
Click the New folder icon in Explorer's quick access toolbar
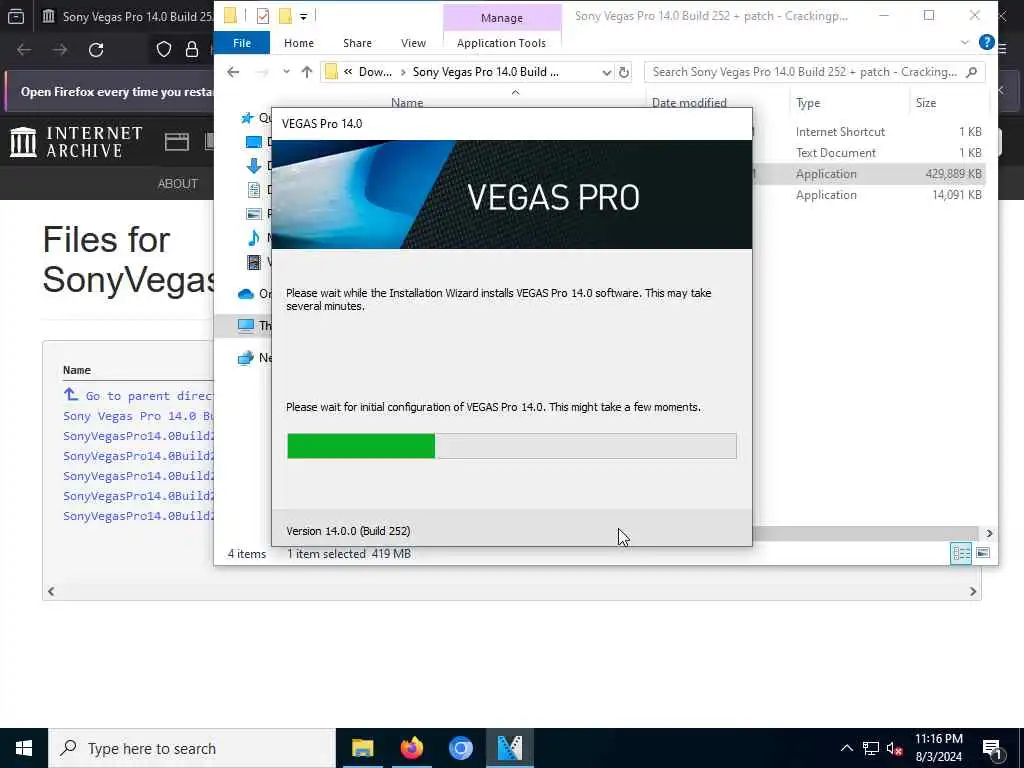(x=285, y=16)
